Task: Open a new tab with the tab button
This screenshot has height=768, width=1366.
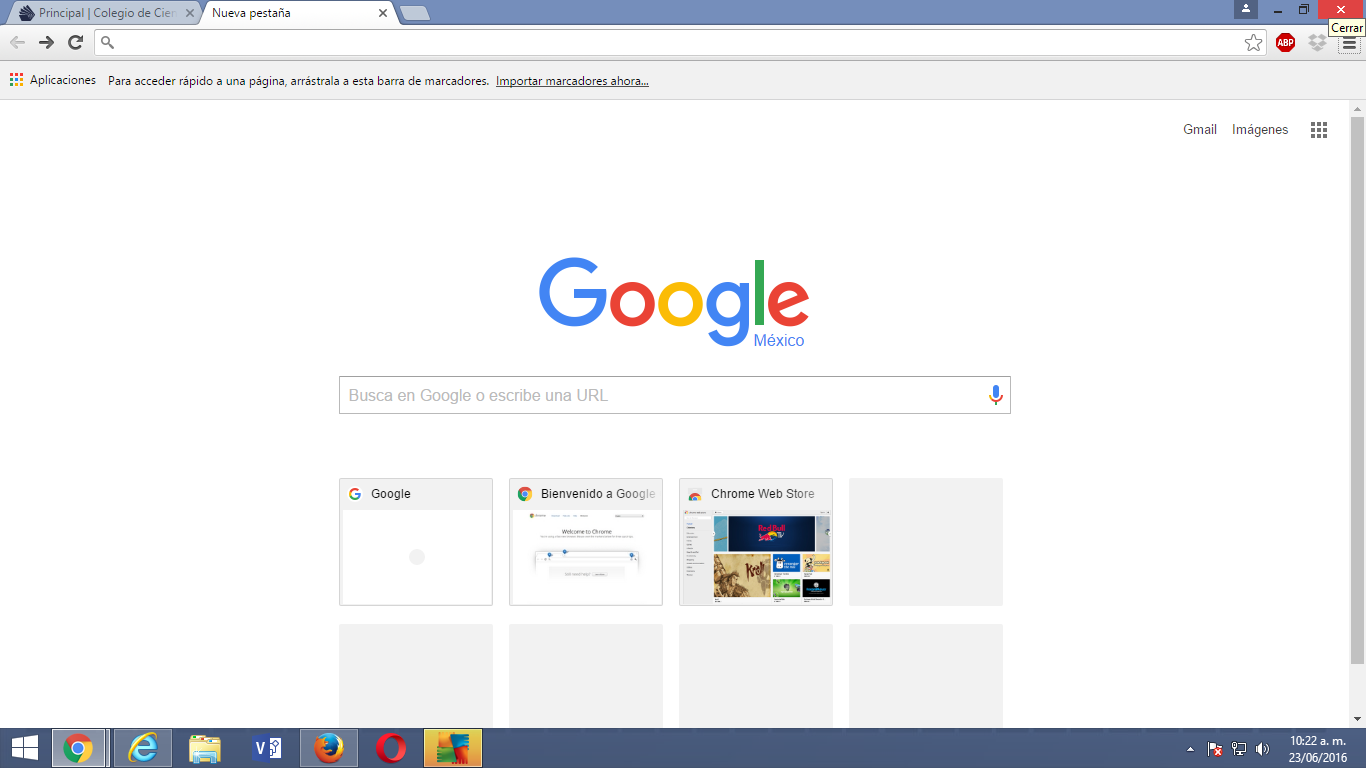Action: [x=415, y=14]
